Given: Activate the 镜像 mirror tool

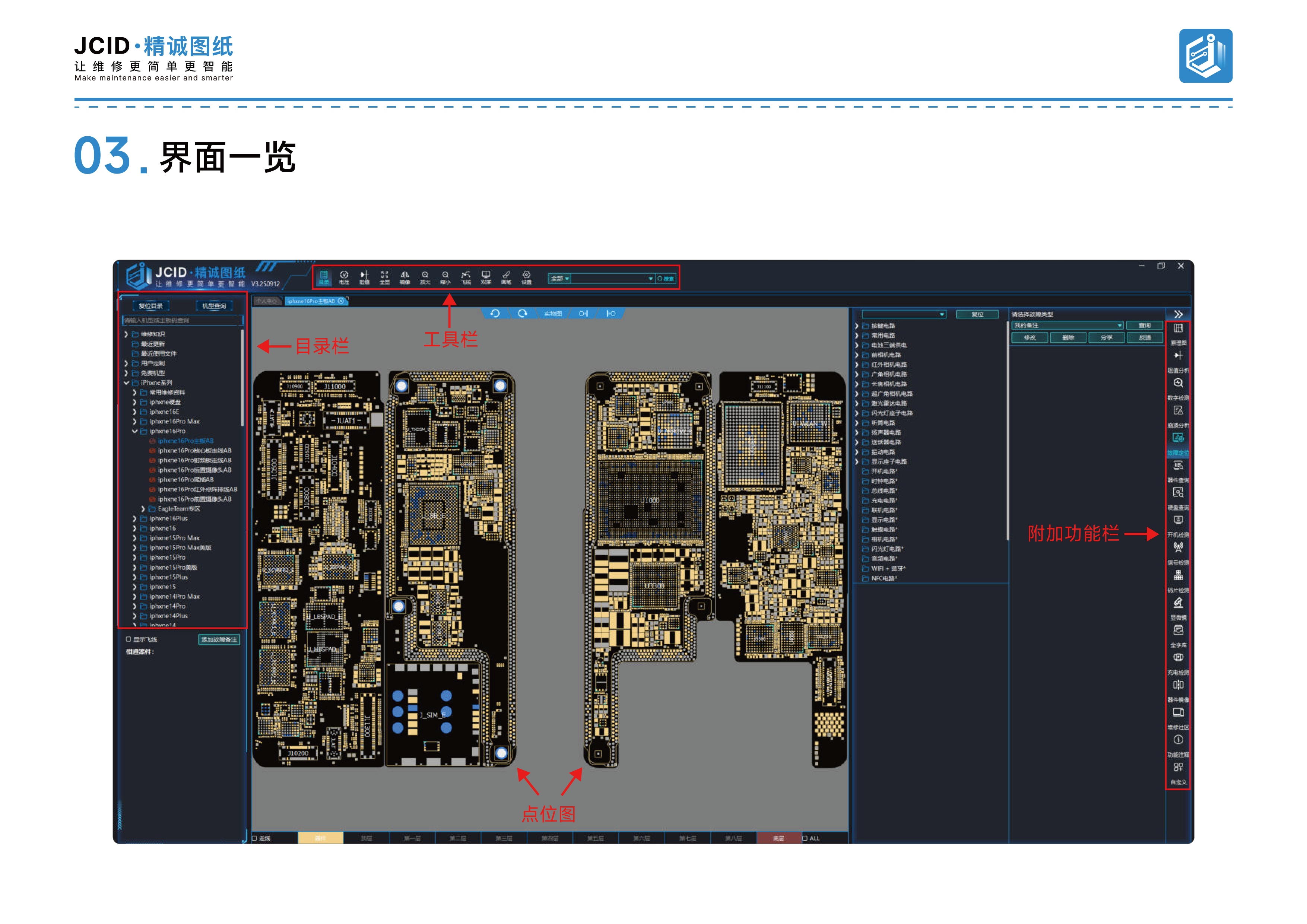Looking at the screenshot, I should pyautogui.click(x=405, y=277).
